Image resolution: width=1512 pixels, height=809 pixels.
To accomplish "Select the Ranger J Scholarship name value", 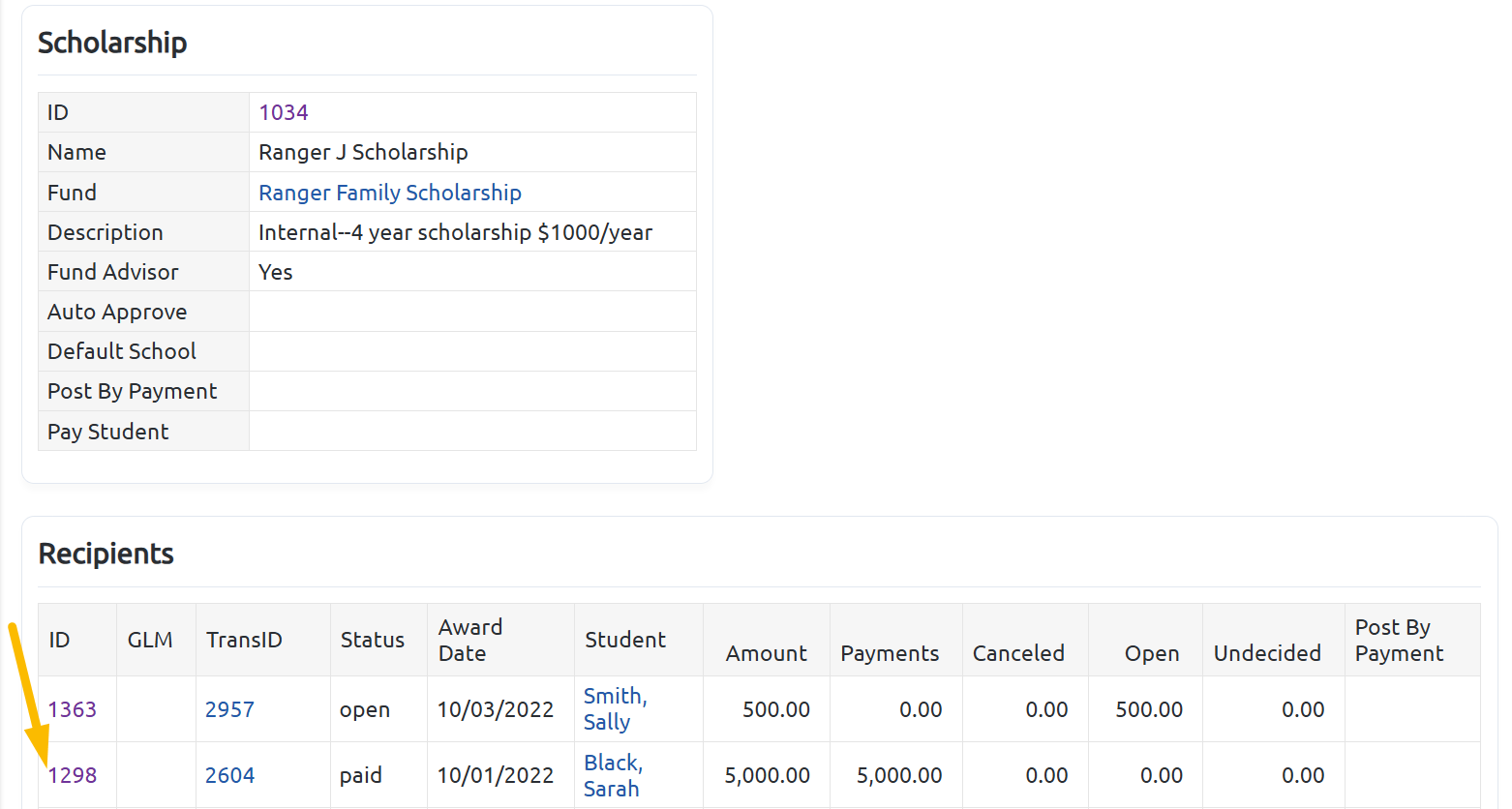I will point(363,152).
